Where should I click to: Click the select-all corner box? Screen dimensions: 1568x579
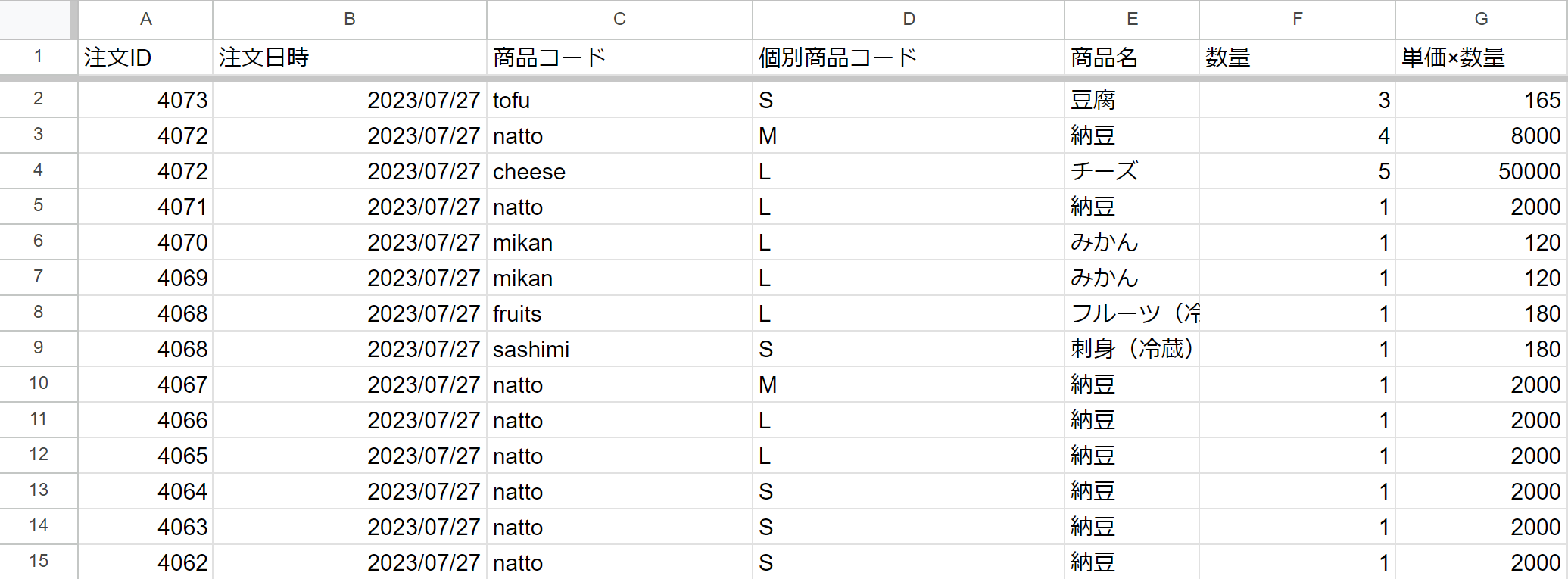[36, 19]
